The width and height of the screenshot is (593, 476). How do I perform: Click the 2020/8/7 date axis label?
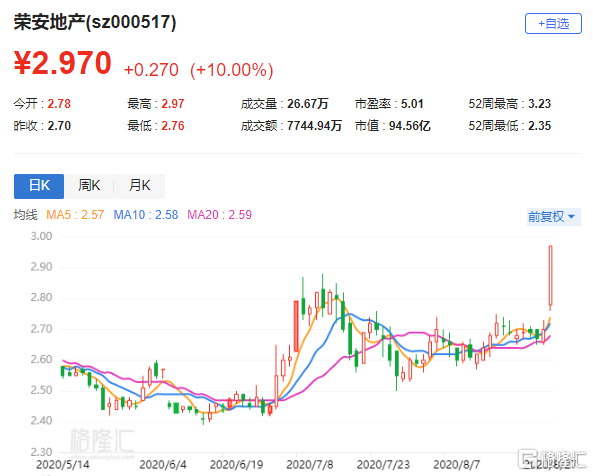coord(456,464)
